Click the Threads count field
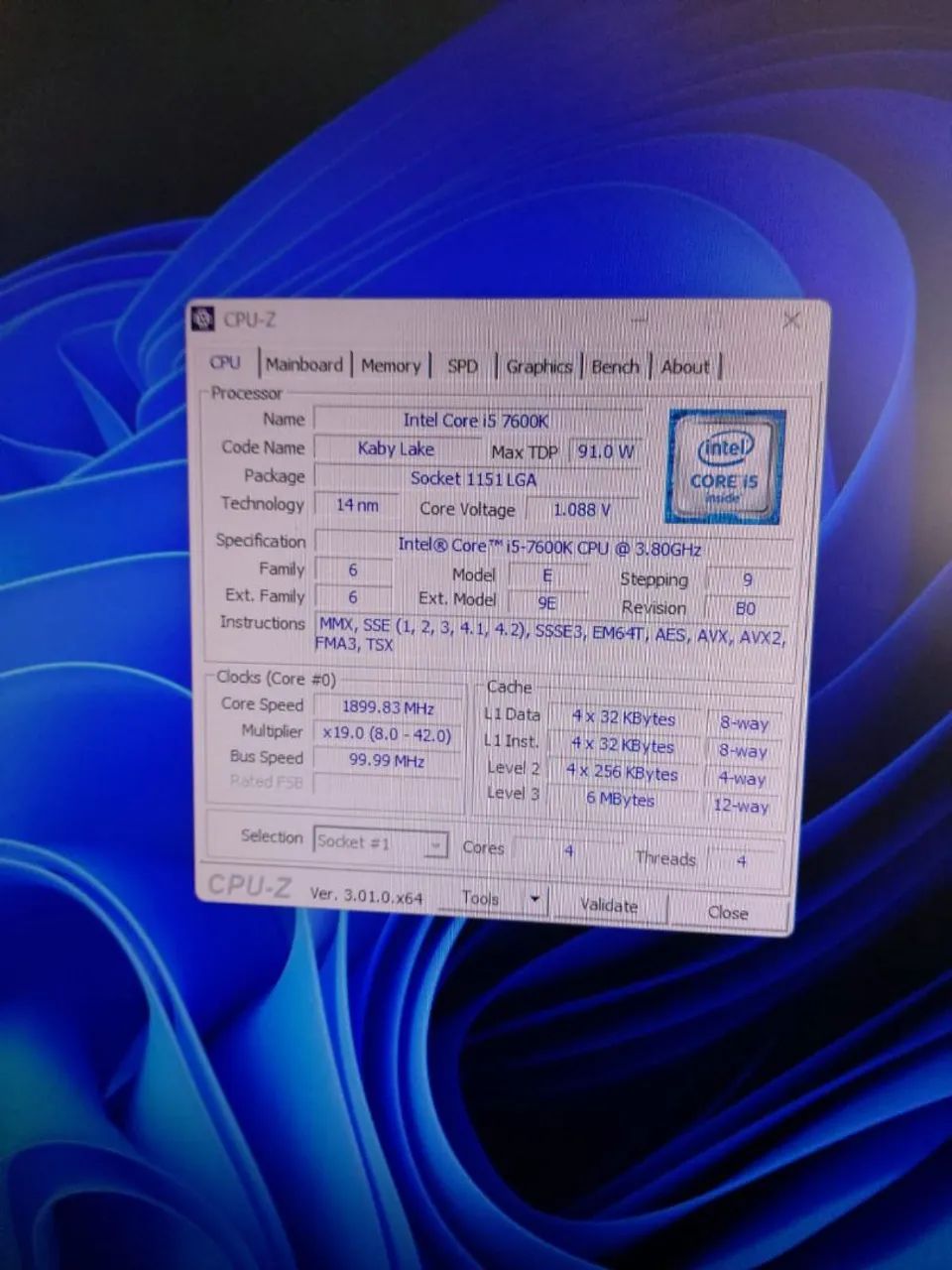The image size is (952, 1270). (742, 861)
